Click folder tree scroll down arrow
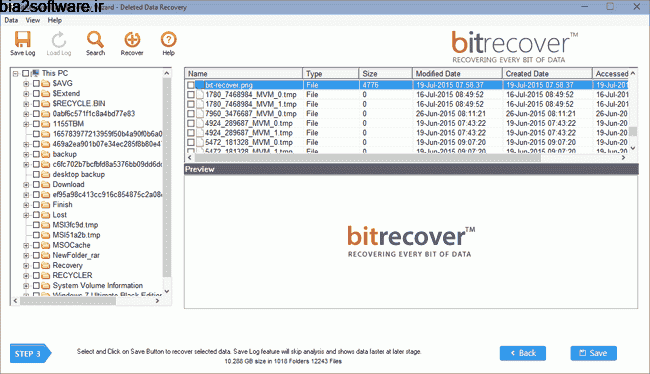This screenshot has width=650, height=374. point(167,291)
